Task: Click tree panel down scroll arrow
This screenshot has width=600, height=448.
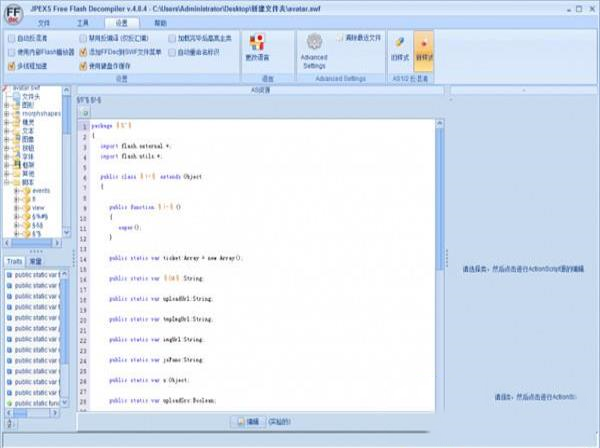Action: [x=67, y=233]
